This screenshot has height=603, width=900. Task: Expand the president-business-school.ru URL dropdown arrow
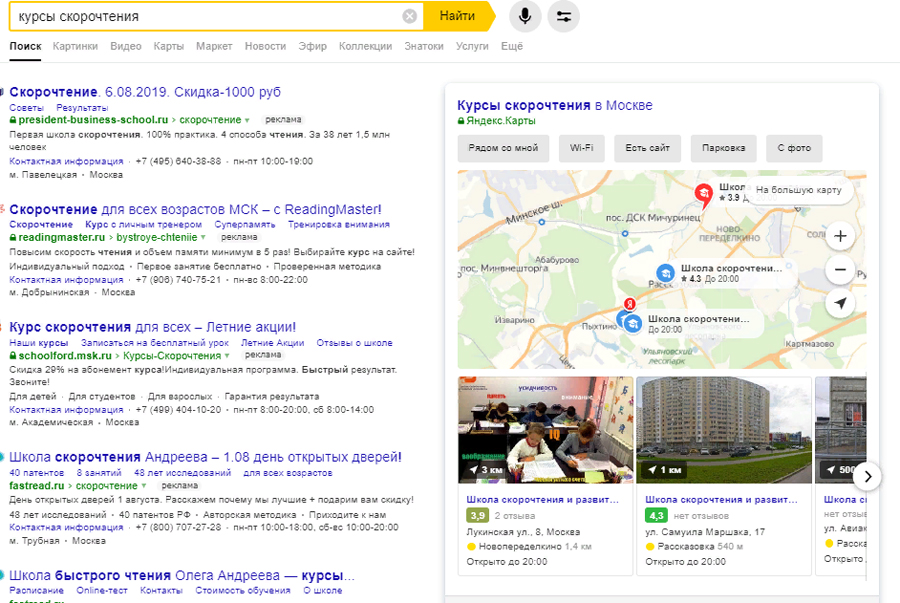246,120
